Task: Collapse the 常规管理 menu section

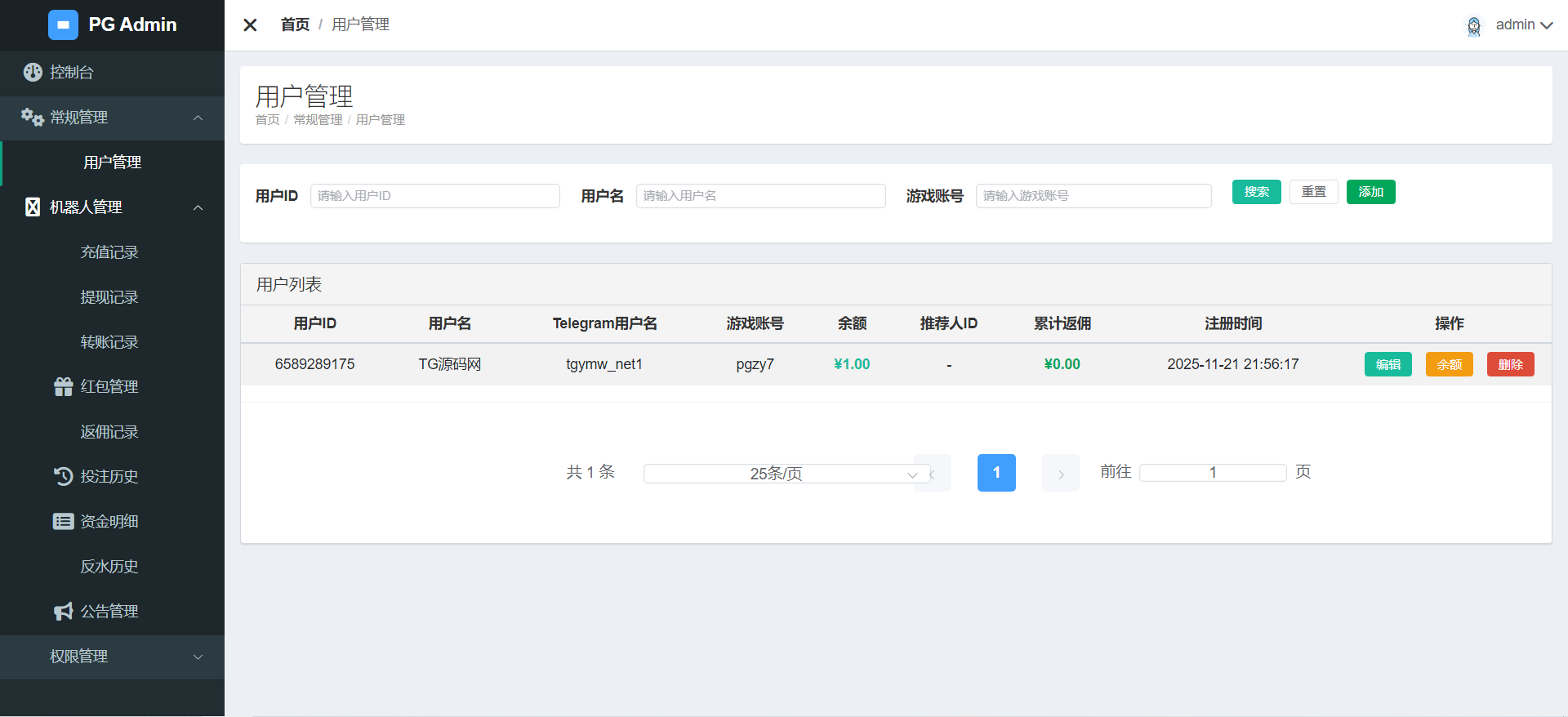Action: 198,118
